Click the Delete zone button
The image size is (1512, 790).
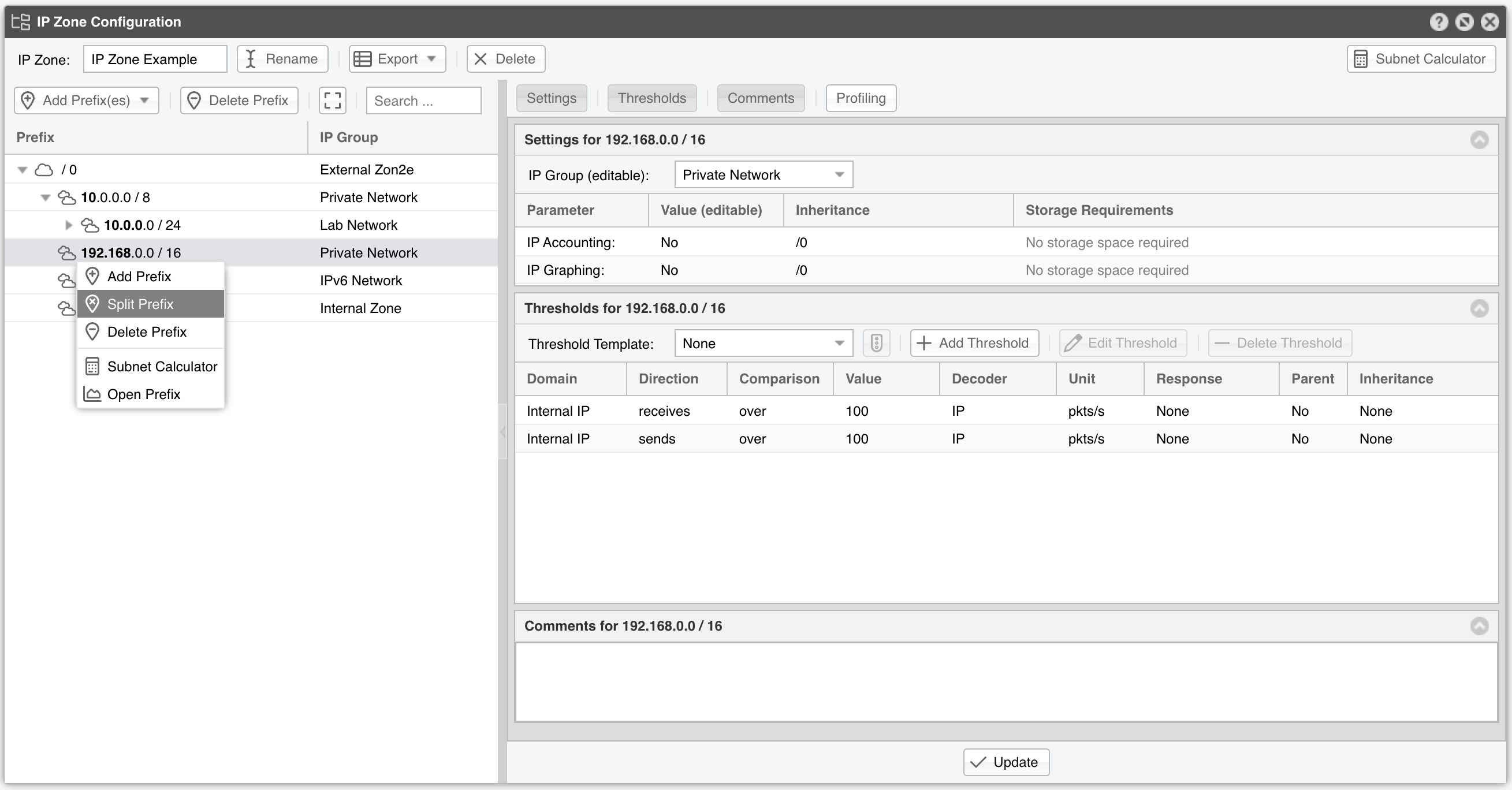click(505, 59)
